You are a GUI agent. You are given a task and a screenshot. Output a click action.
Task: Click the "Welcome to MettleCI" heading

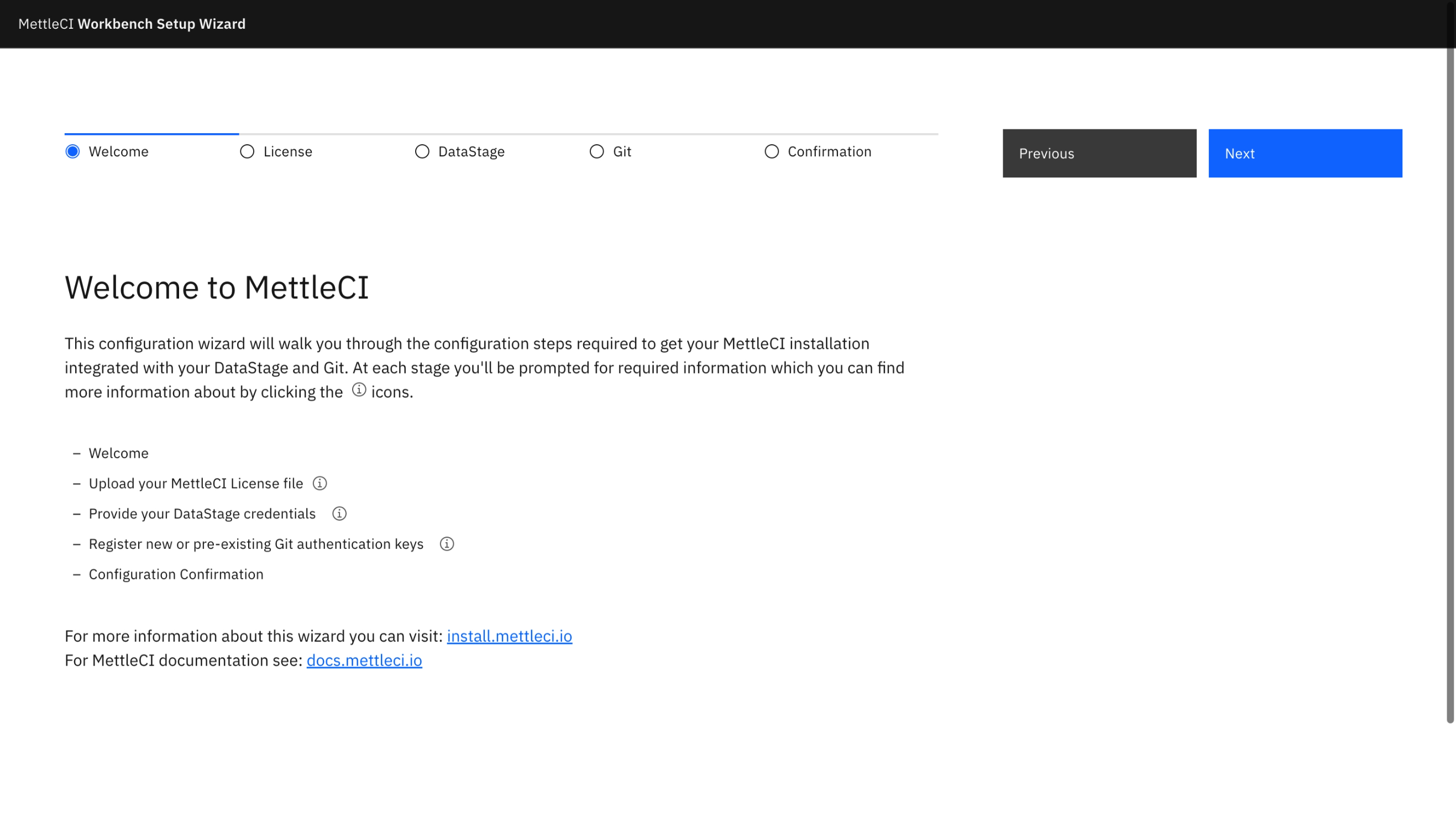(x=217, y=287)
